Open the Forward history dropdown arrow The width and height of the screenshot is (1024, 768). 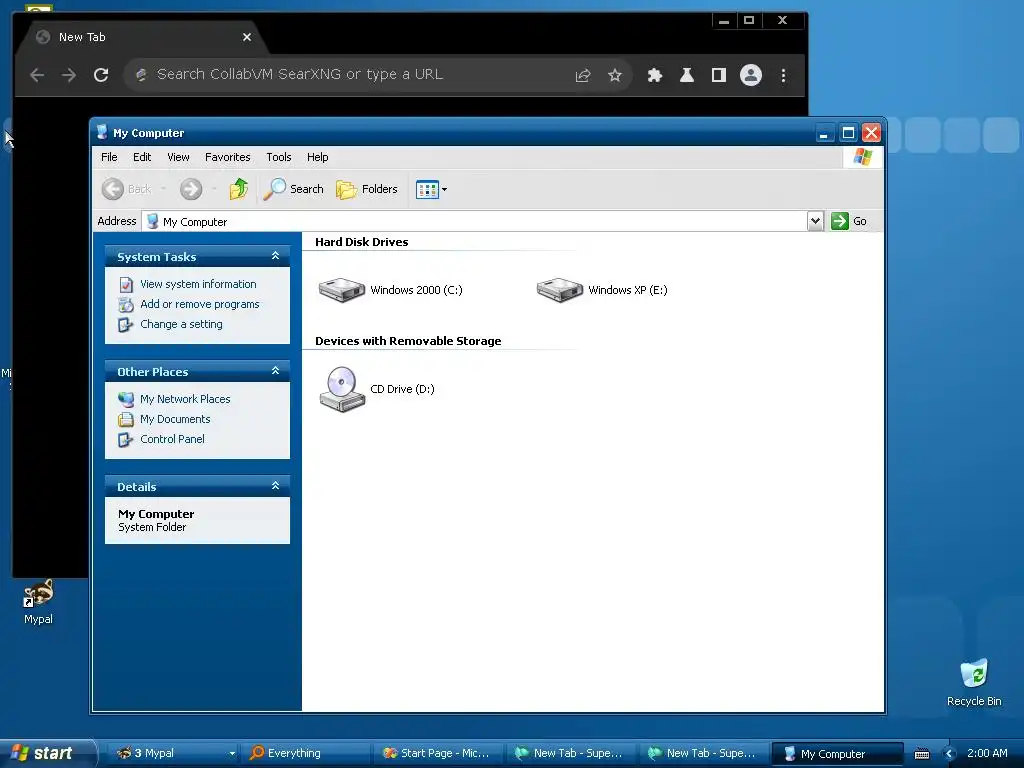[x=214, y=189]
